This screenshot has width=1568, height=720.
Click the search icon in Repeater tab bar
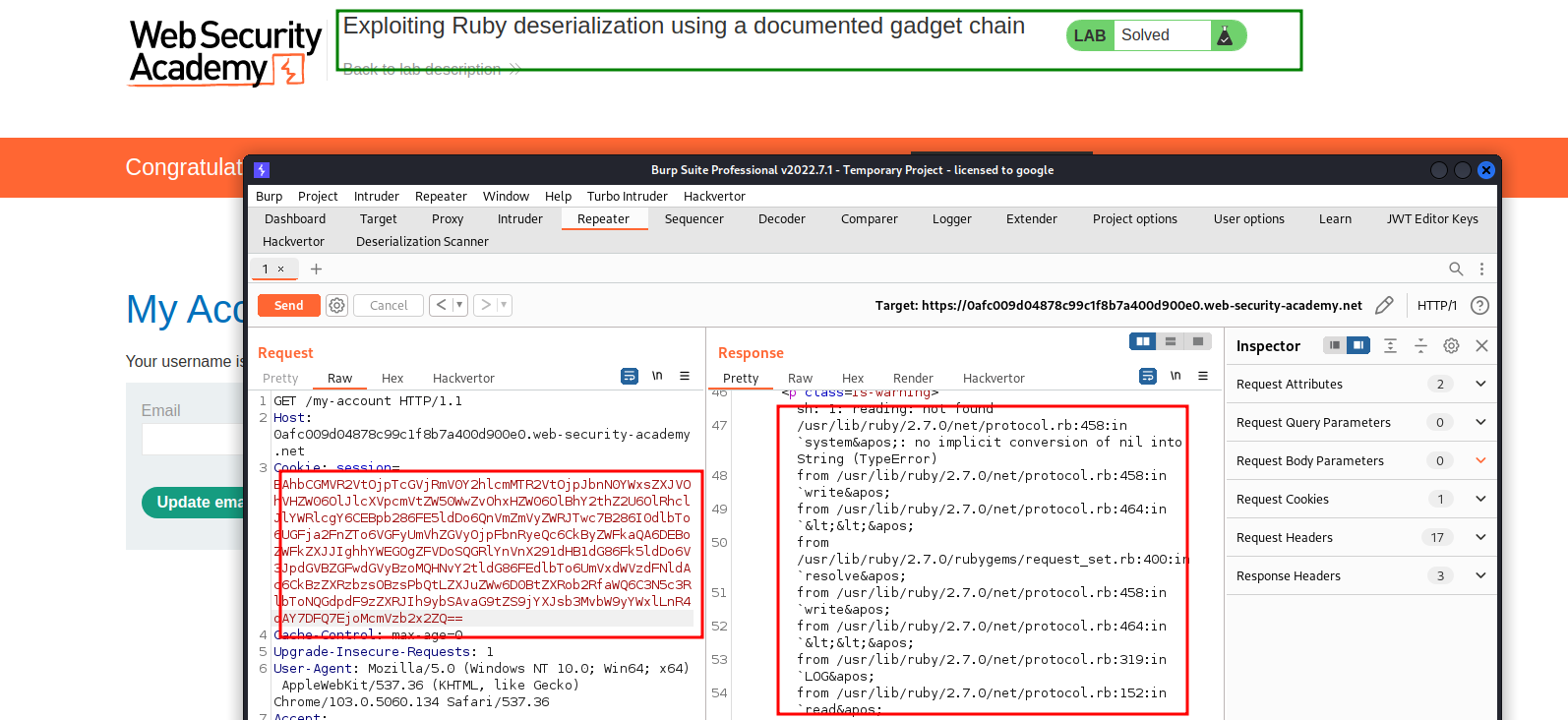1456,269
